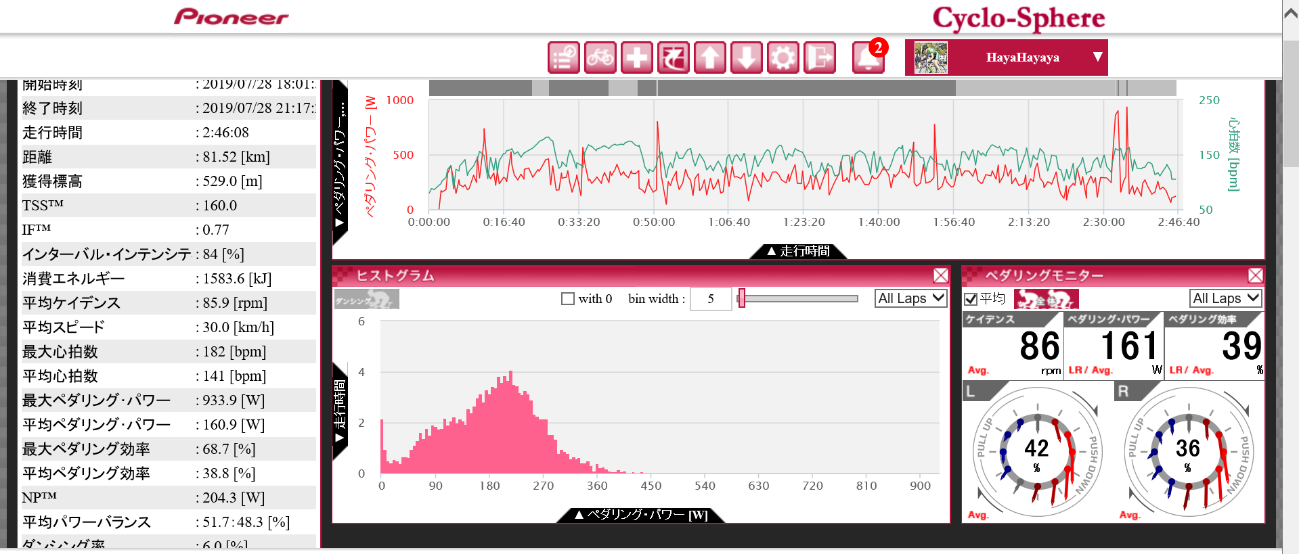Click the upload arrow icon
The image size is (1299, 554).
pyautogui.click(x=709, y=58)
